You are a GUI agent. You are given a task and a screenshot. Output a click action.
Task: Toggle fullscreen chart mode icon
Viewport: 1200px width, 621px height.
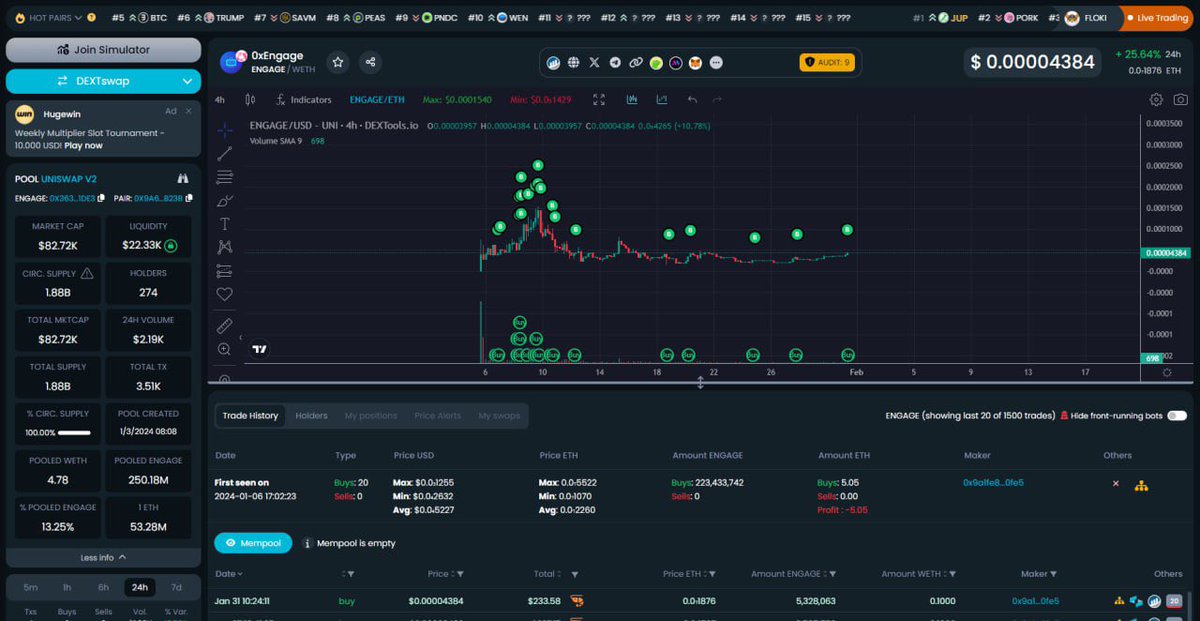(599, 100)
